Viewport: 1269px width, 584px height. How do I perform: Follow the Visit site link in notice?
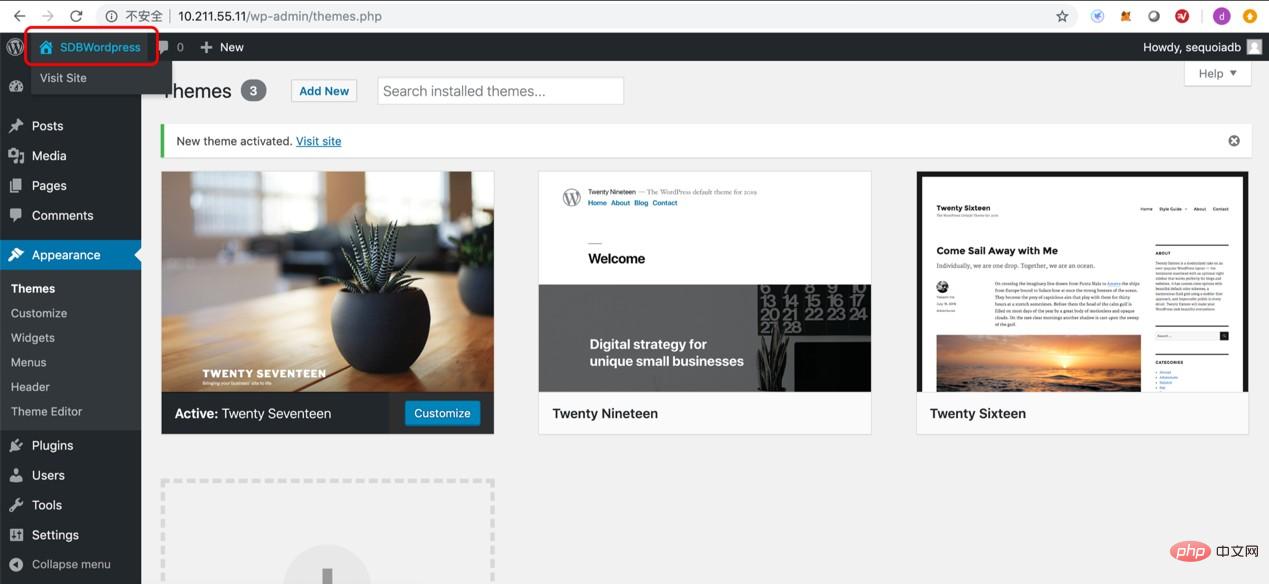[318, 141]
